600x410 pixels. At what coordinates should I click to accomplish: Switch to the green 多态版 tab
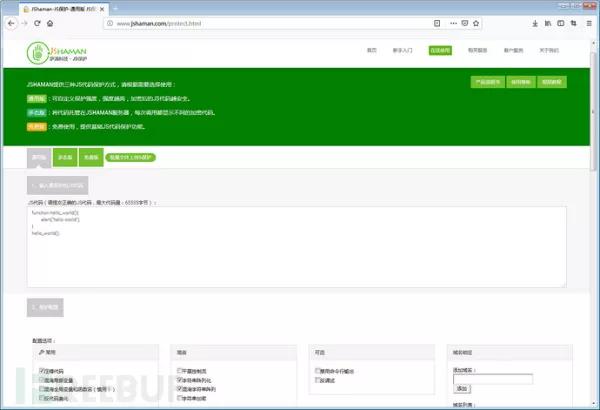[65, 157]
